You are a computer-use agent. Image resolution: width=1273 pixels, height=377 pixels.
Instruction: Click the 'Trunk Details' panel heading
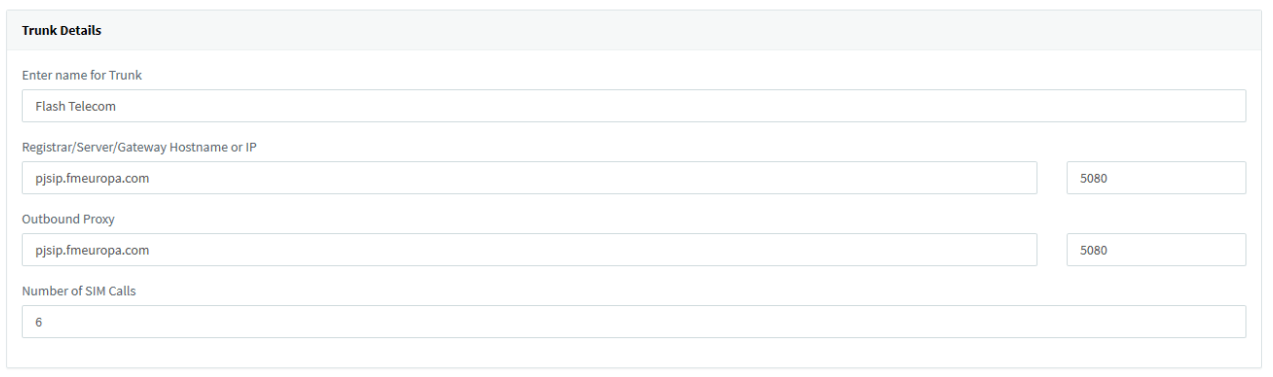click(x=61, y=31)
